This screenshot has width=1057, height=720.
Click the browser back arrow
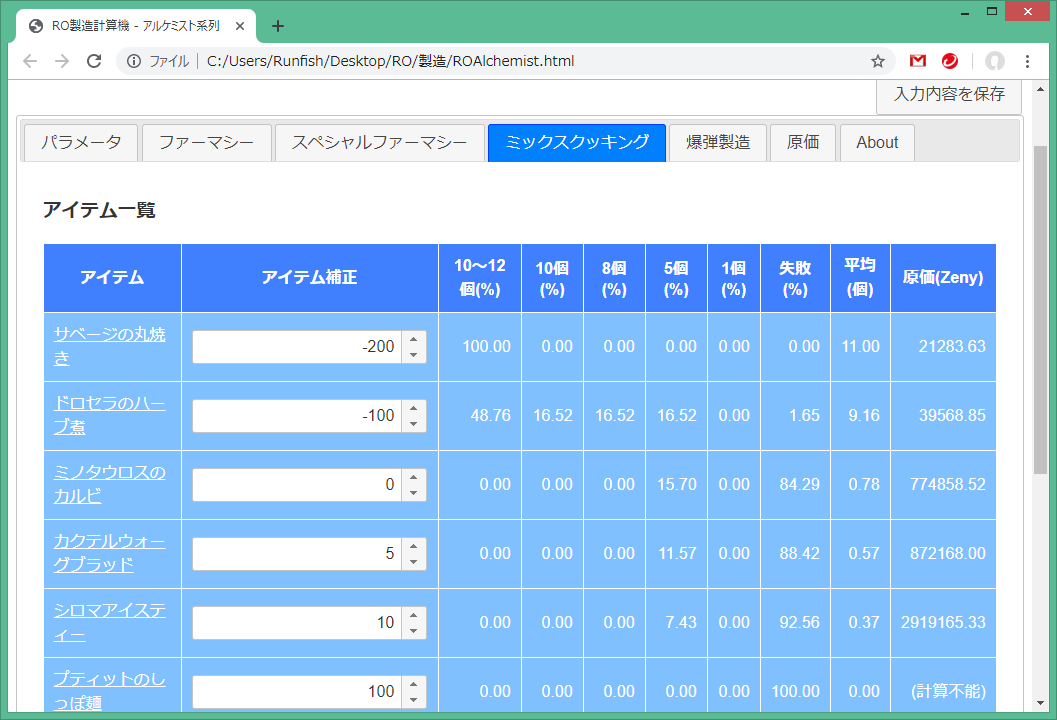[x=30, y=61]
